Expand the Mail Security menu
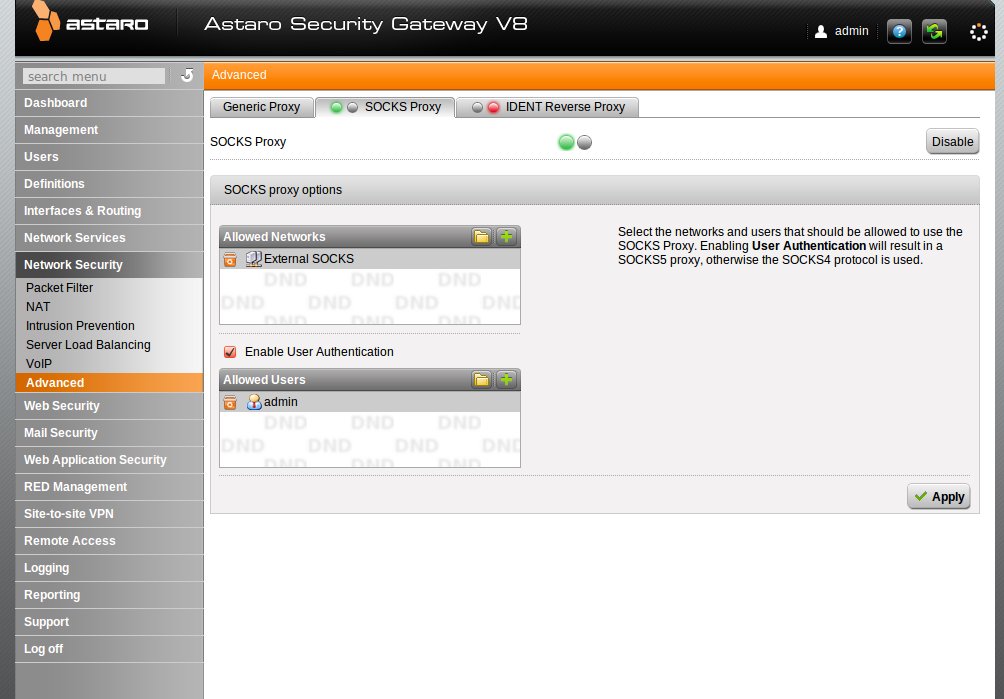1004x699 pixels. tap(109, 433)
